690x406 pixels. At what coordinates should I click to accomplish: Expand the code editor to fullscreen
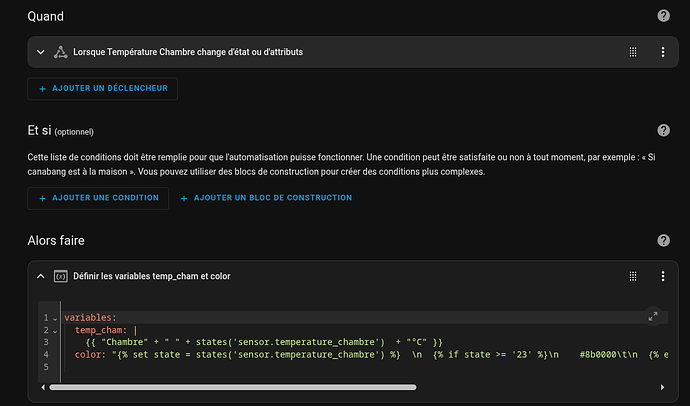coord(653,316)
